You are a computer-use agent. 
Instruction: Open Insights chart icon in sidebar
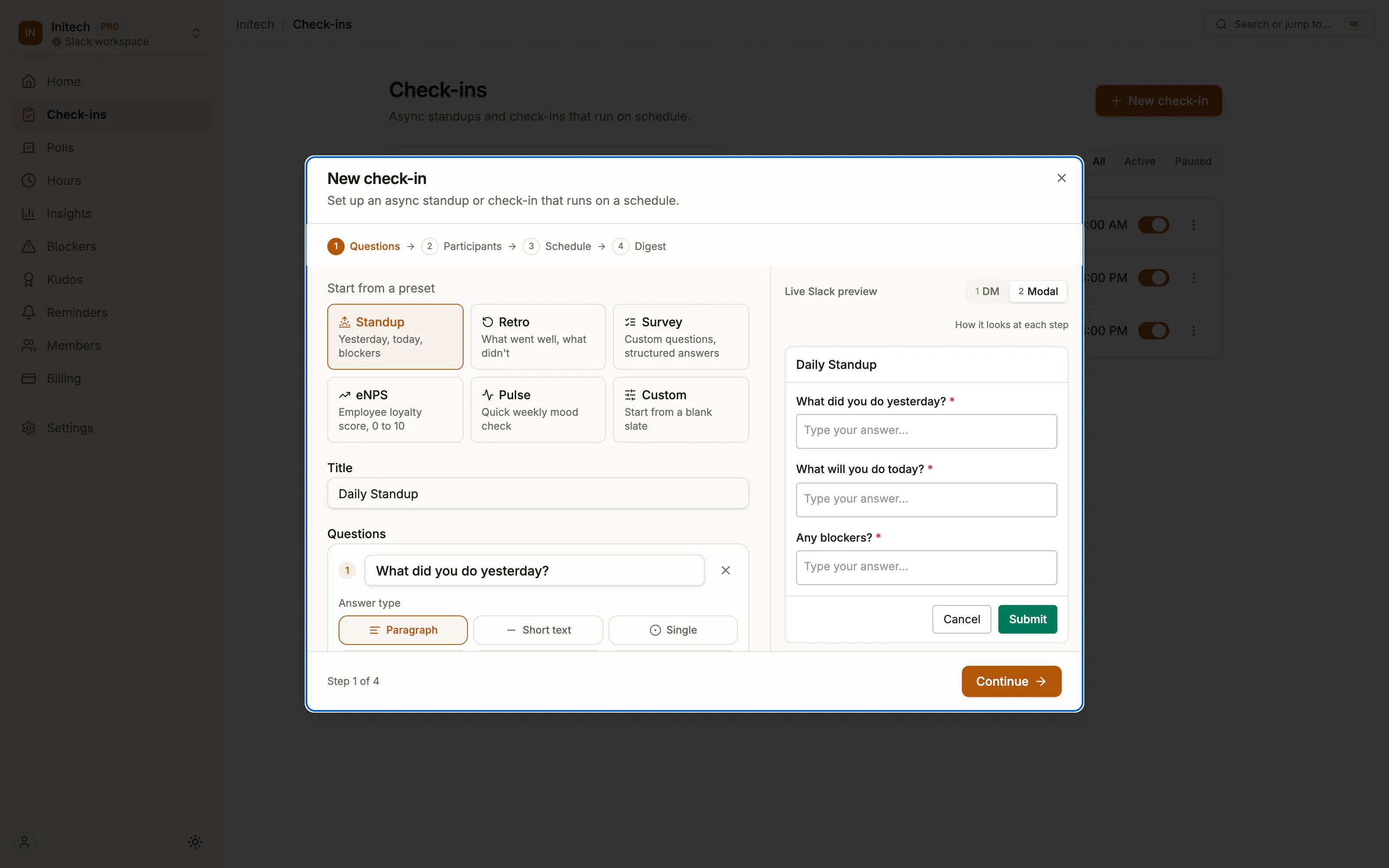[29, 214]
